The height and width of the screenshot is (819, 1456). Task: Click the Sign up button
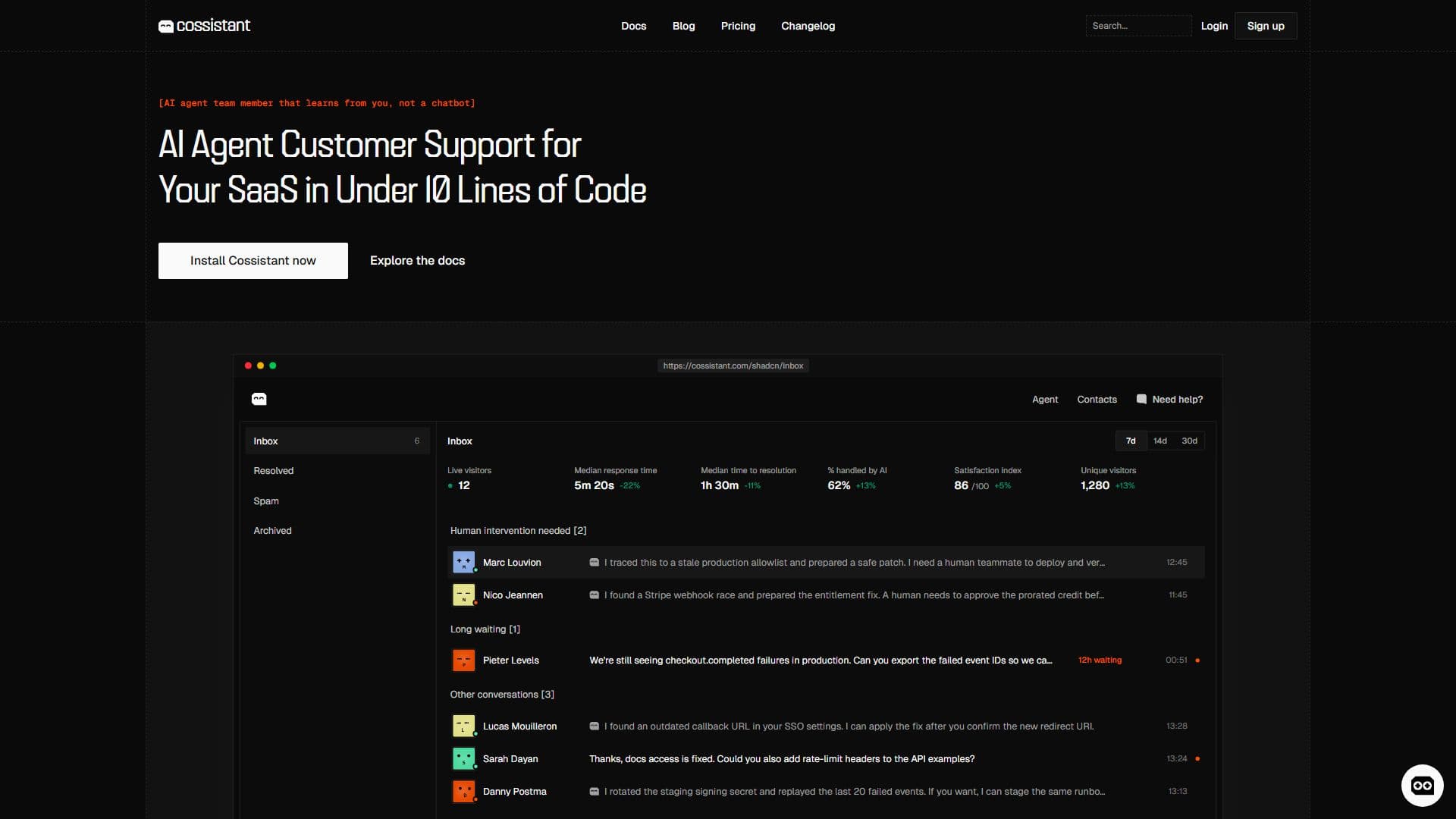click(x=1266, y=26)
